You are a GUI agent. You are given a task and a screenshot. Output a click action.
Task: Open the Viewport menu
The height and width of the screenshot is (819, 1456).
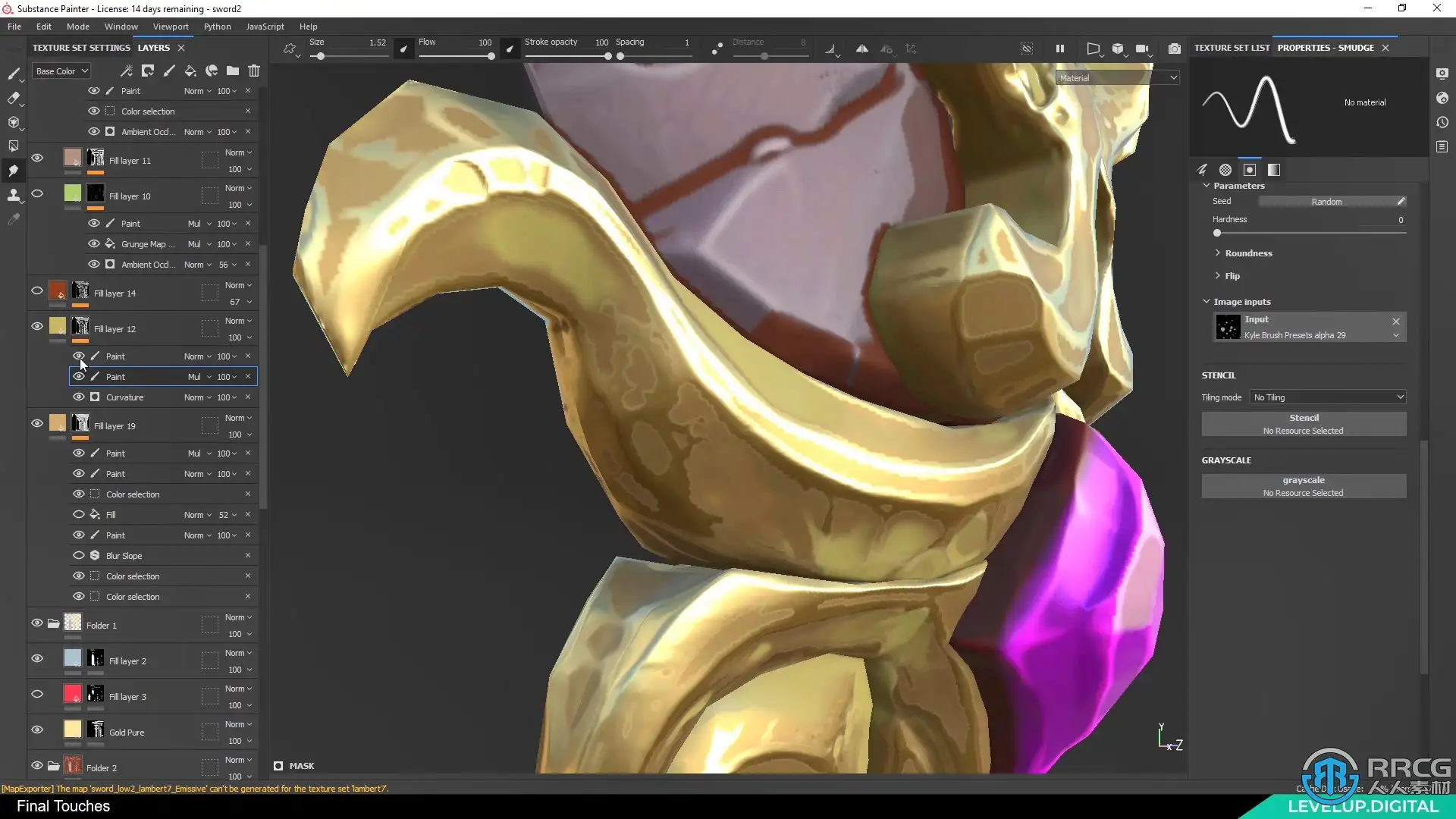pyautogui.click(x=171, y=27)
